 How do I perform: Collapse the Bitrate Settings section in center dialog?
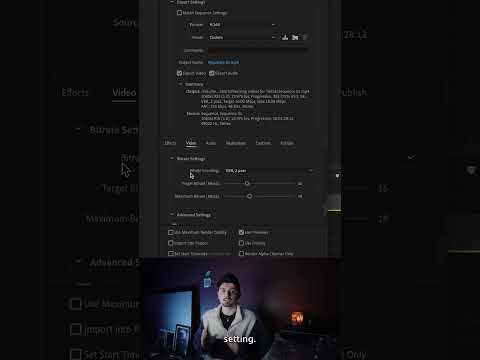pyautogui.click(x=172, y=159)
